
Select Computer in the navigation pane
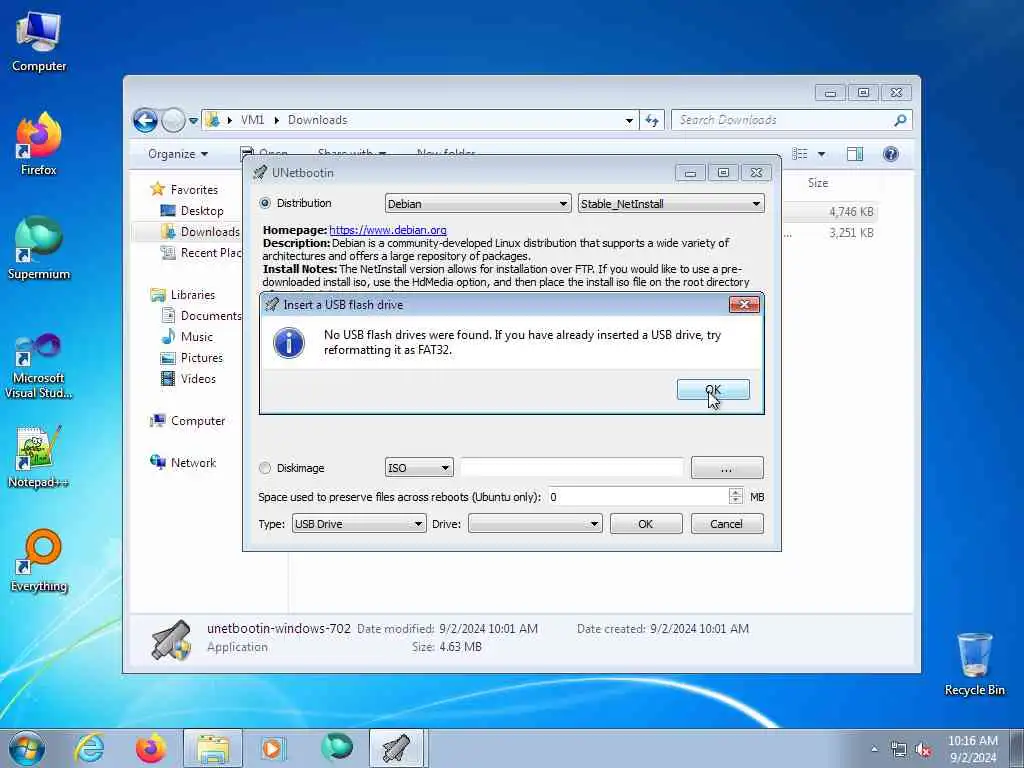(x=197, y=421)
